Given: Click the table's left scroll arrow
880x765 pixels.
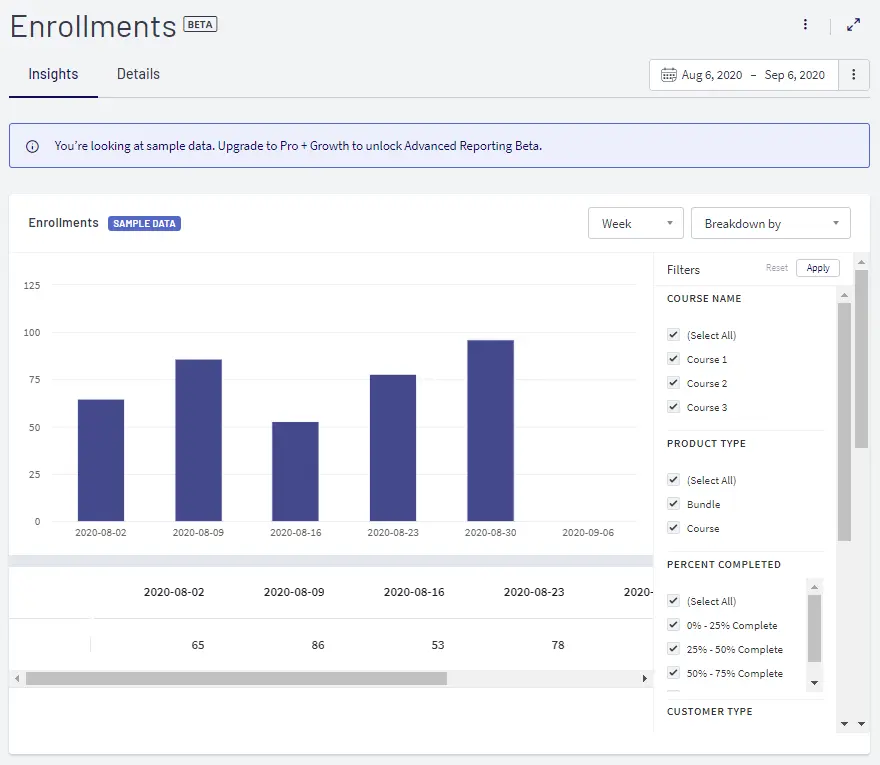Looking at the screenshot, I should [x=16, y=678].
